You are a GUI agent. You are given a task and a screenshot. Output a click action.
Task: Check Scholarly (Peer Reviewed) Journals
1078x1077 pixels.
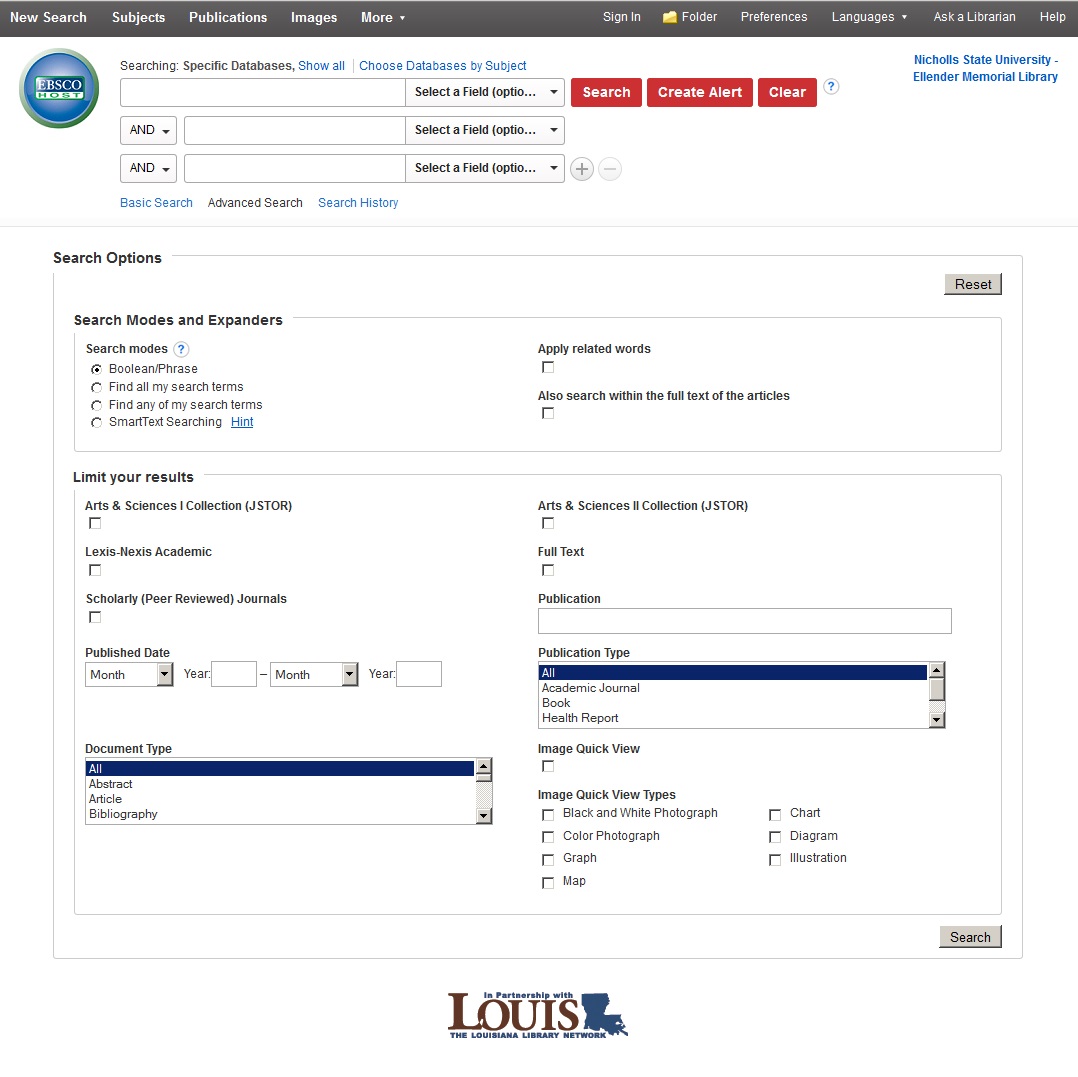pos(95,617)
